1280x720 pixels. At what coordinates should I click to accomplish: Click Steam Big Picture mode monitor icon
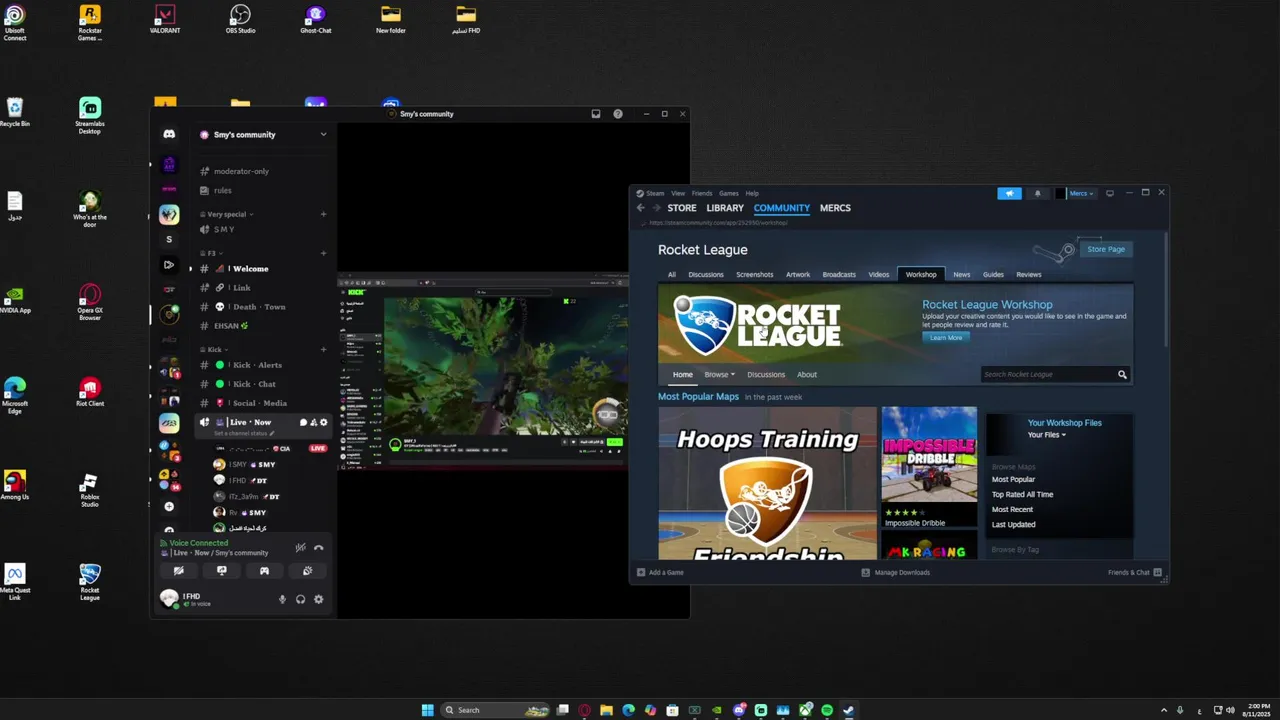pos(1109,193)
